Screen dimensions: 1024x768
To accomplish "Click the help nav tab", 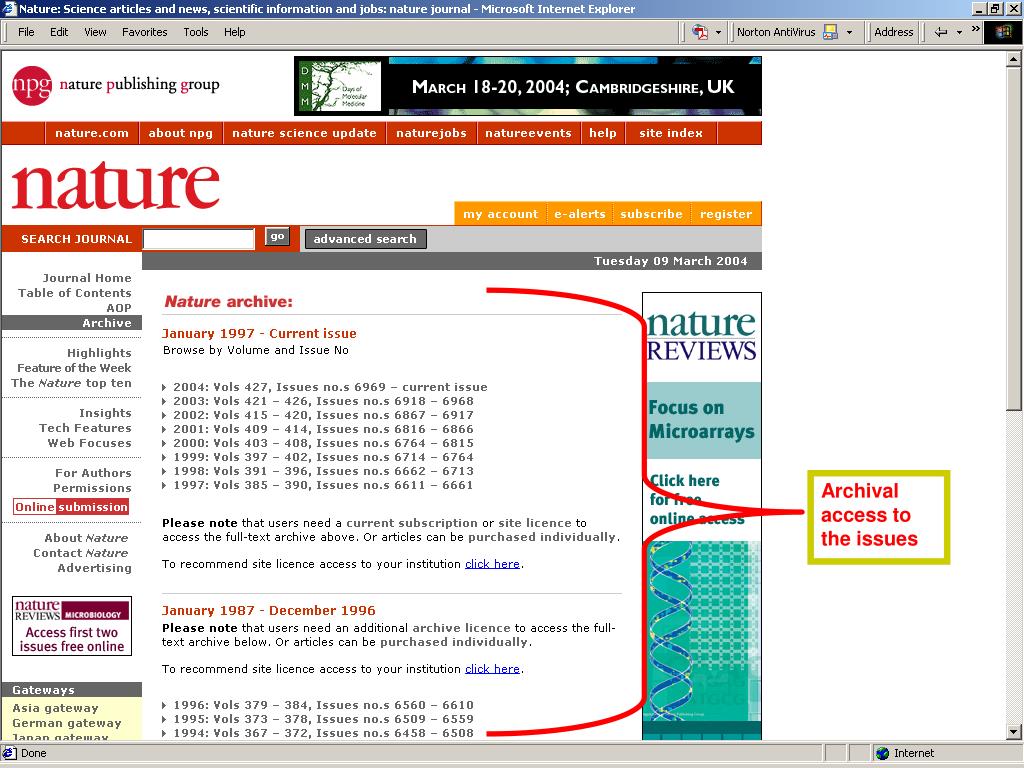I will click(x=603, y=133).
